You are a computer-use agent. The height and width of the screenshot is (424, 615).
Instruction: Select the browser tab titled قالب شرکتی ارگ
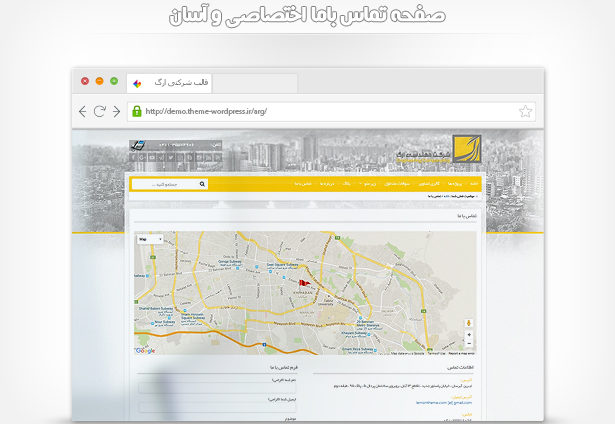pos(180,82)
